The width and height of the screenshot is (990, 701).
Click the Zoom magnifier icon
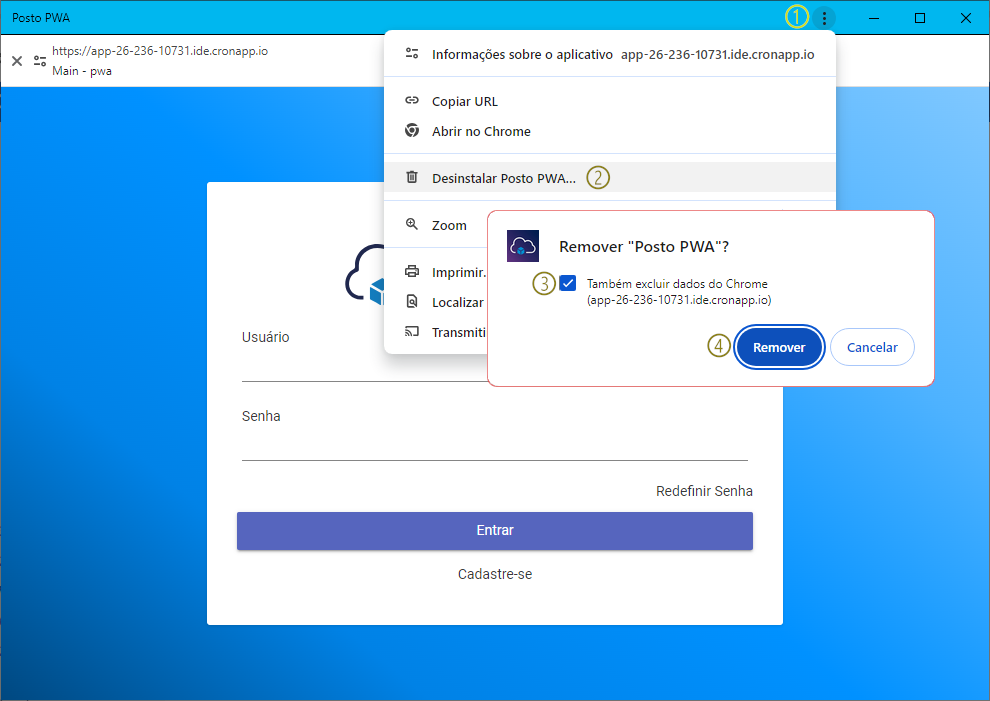[412, 224]
